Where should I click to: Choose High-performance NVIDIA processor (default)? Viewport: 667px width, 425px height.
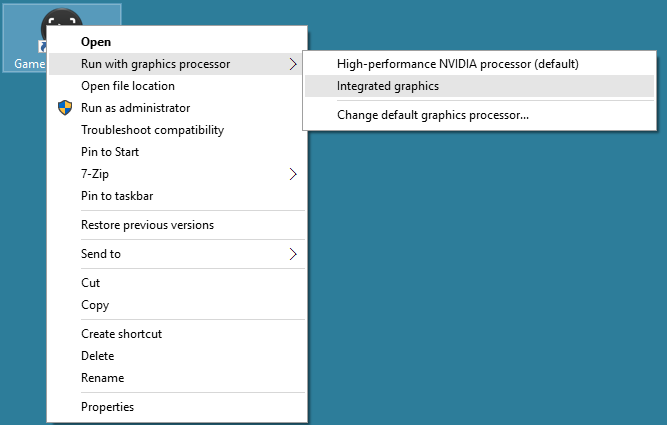(x=458, y=64)
